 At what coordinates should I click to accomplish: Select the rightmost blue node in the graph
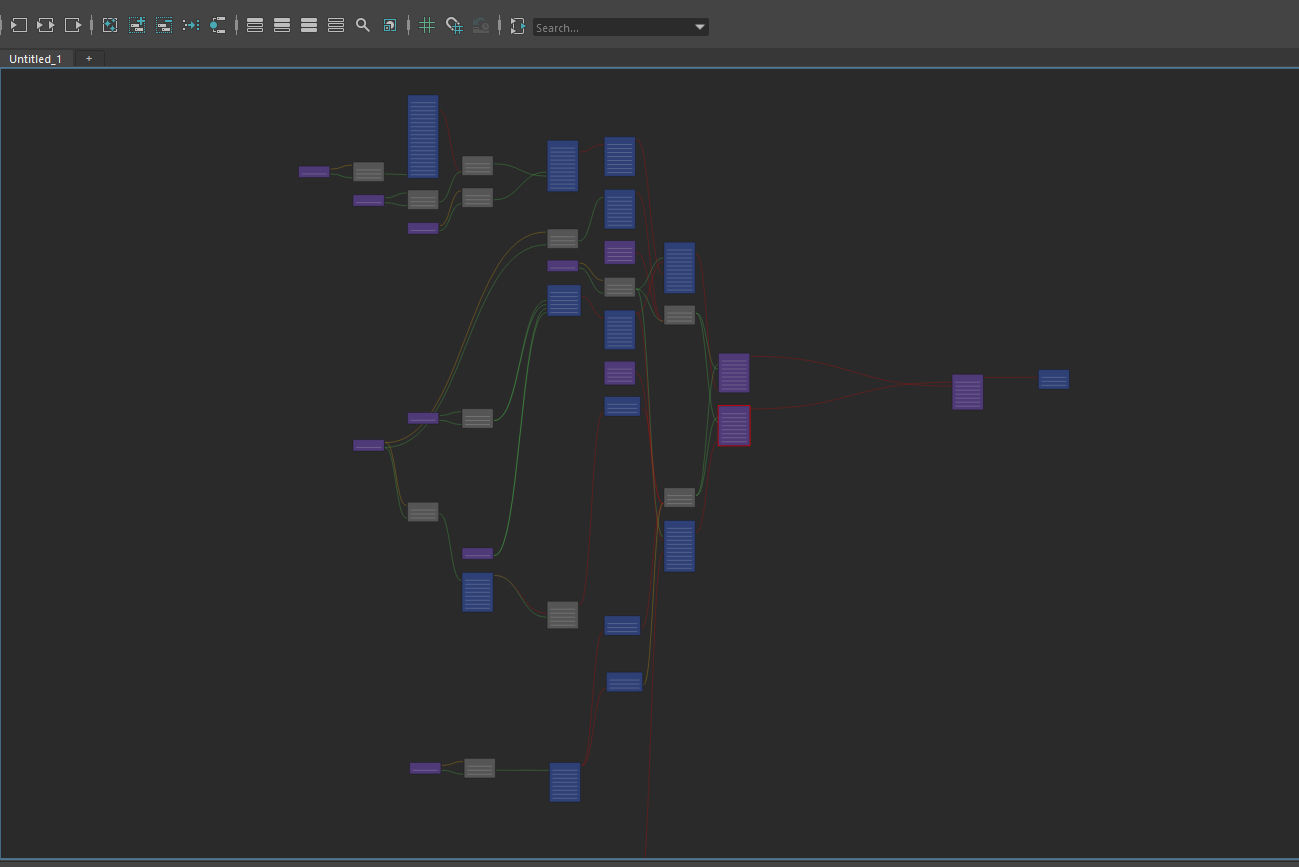pos(1054,379)
